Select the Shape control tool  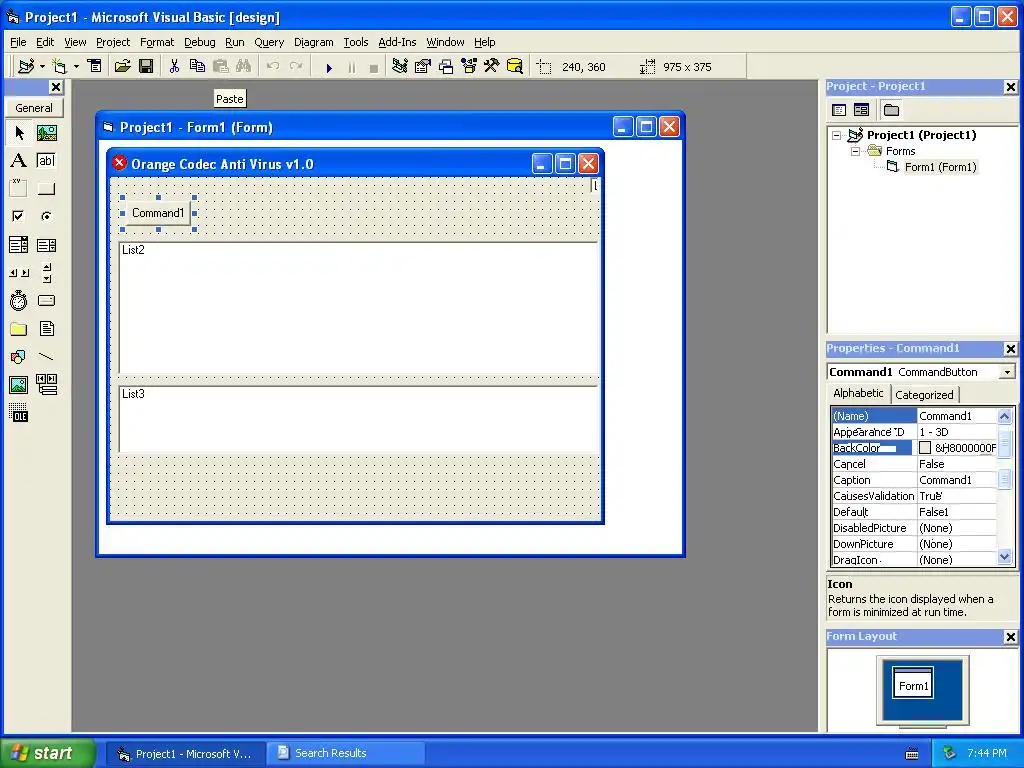19,357
